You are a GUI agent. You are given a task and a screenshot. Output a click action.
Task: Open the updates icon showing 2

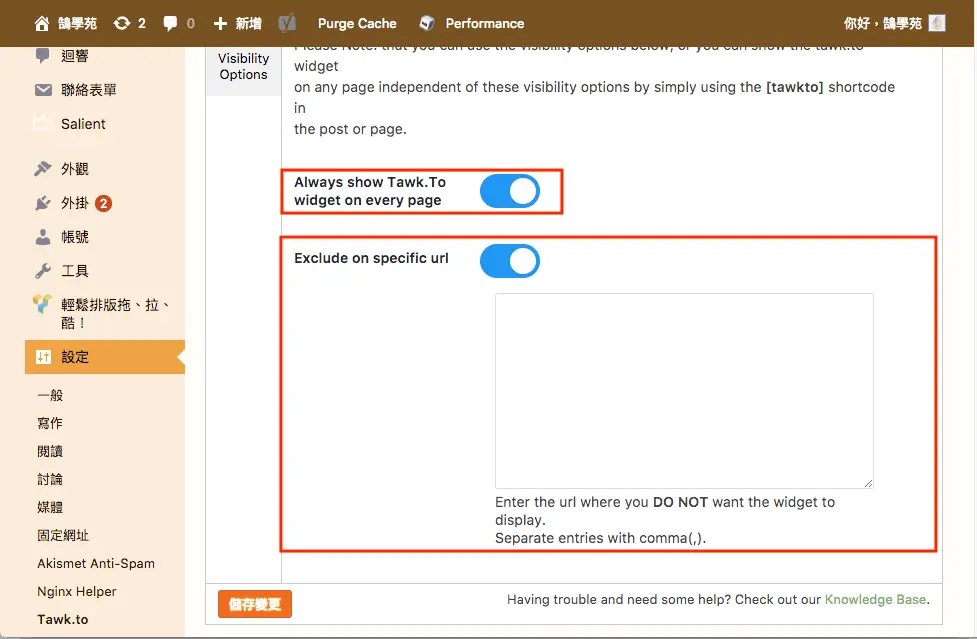(x=122, y=24)
